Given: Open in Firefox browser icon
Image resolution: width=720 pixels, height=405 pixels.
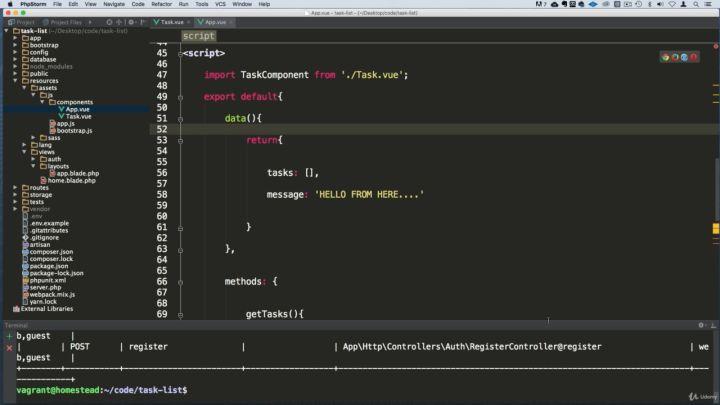Looking at the screenshot, I should (675, 57).
